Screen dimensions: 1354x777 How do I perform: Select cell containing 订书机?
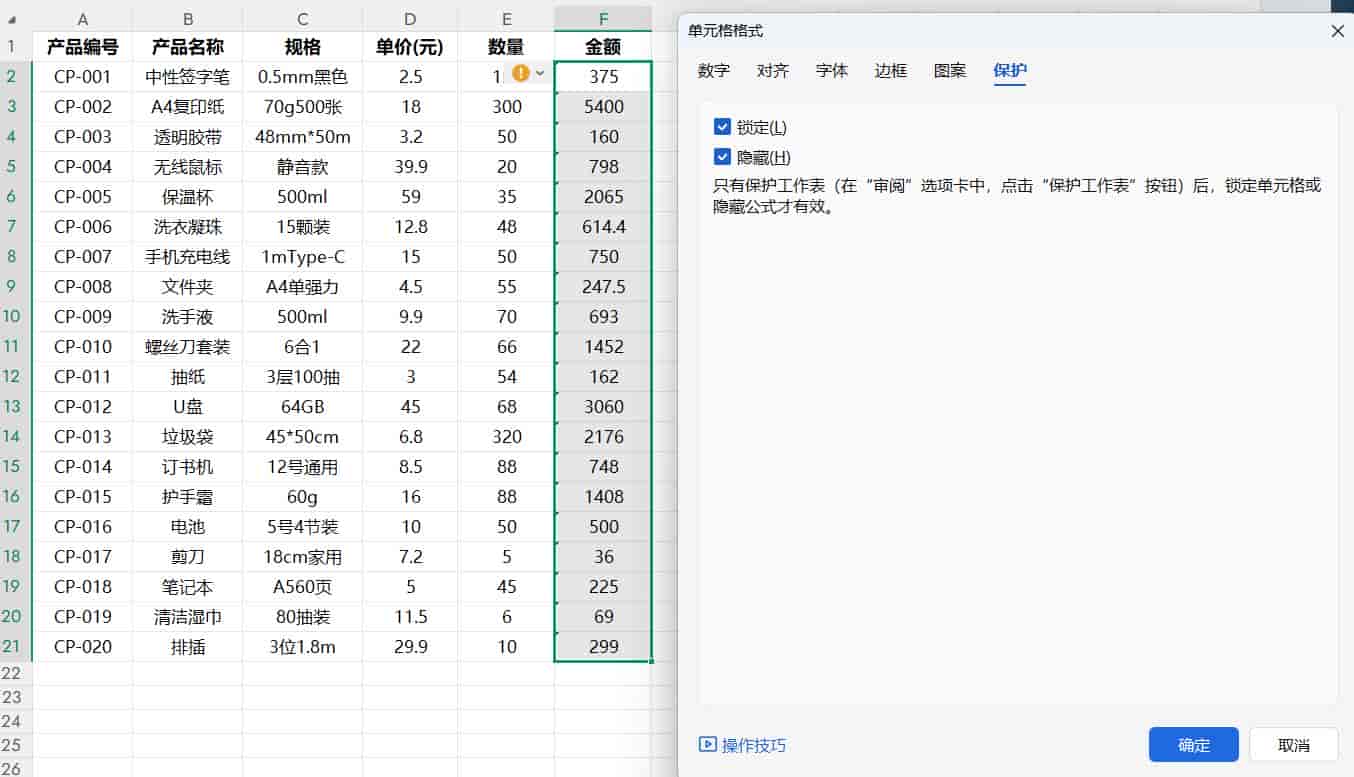click(187, 466)
